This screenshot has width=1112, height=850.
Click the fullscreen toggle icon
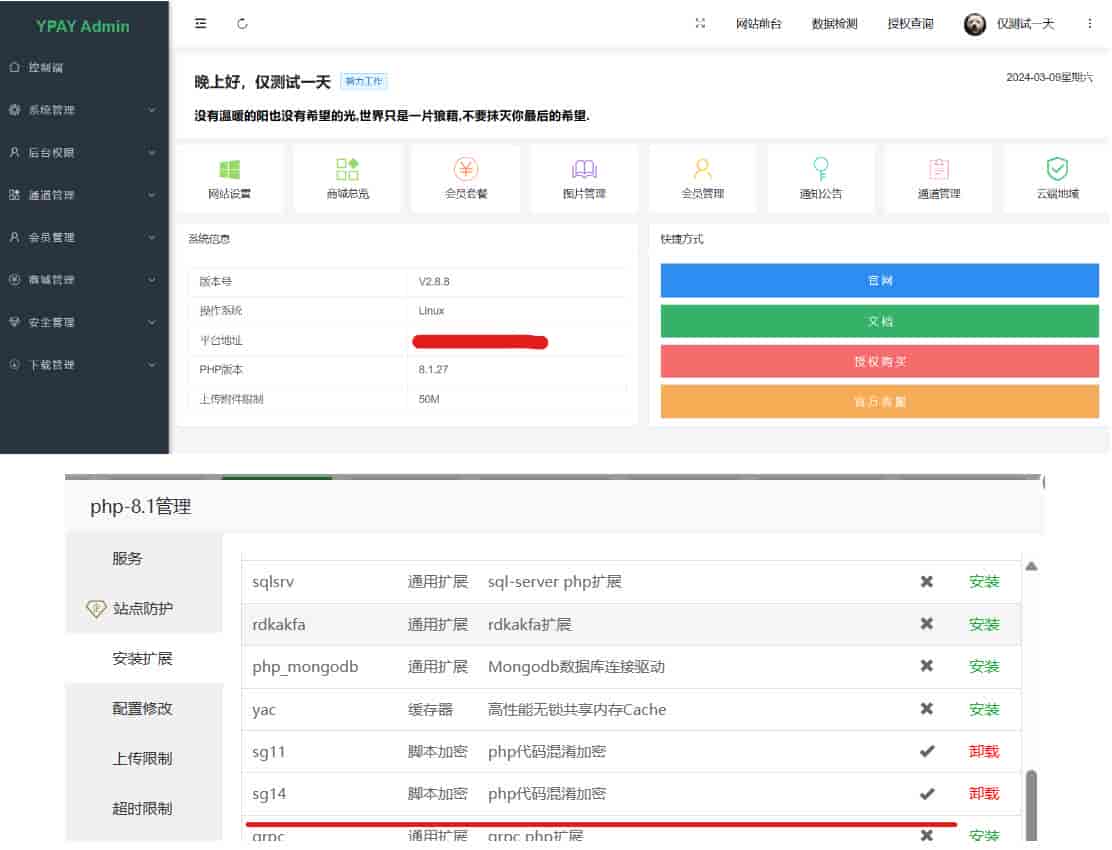(x=700, y=24)
